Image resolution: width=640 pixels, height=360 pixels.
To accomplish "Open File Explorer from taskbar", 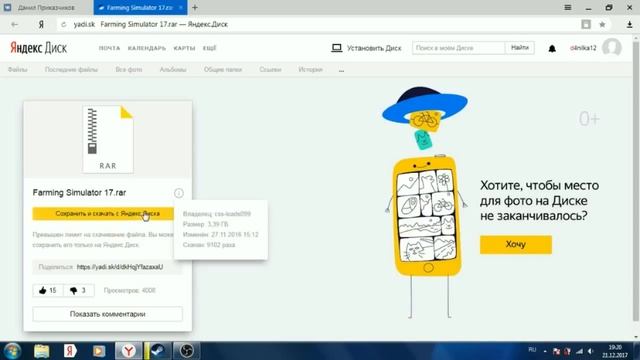I will click(x=42, y=351).
